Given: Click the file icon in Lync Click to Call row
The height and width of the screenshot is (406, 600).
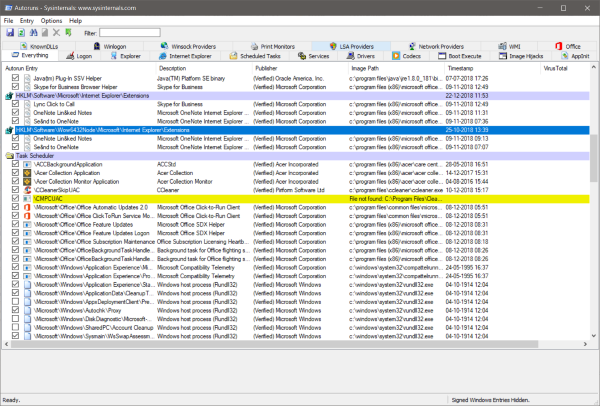Looking at the screenshot, I should coord(27,104).
